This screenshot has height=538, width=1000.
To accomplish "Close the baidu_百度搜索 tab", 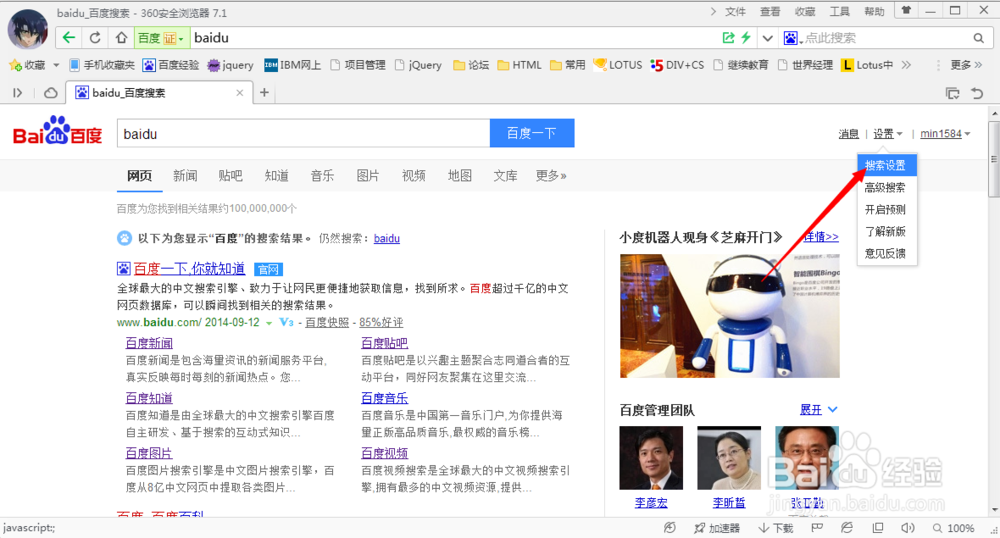I will 240,93.
